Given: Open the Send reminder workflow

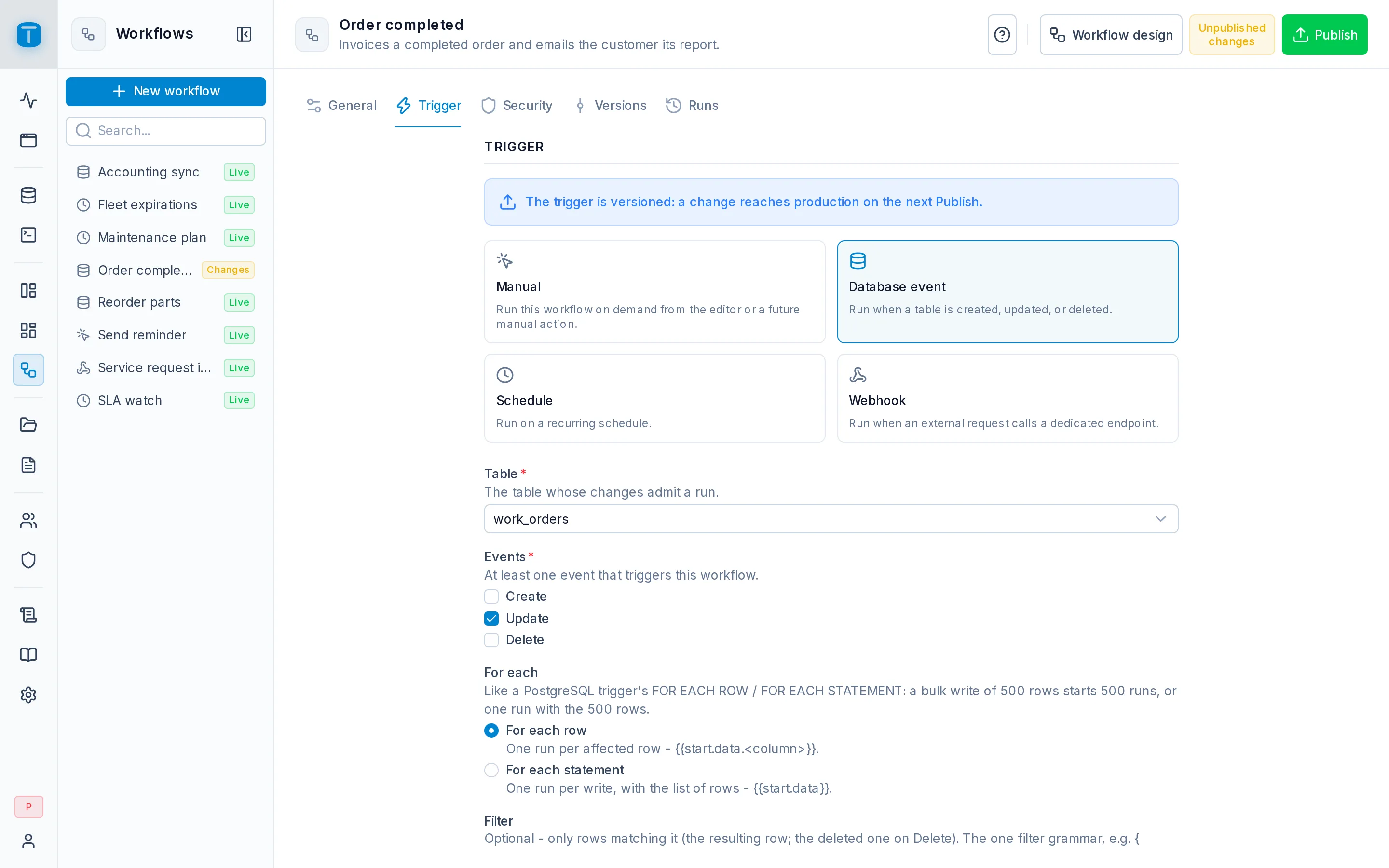Looking at the screenshot, I should click(166, 335).
